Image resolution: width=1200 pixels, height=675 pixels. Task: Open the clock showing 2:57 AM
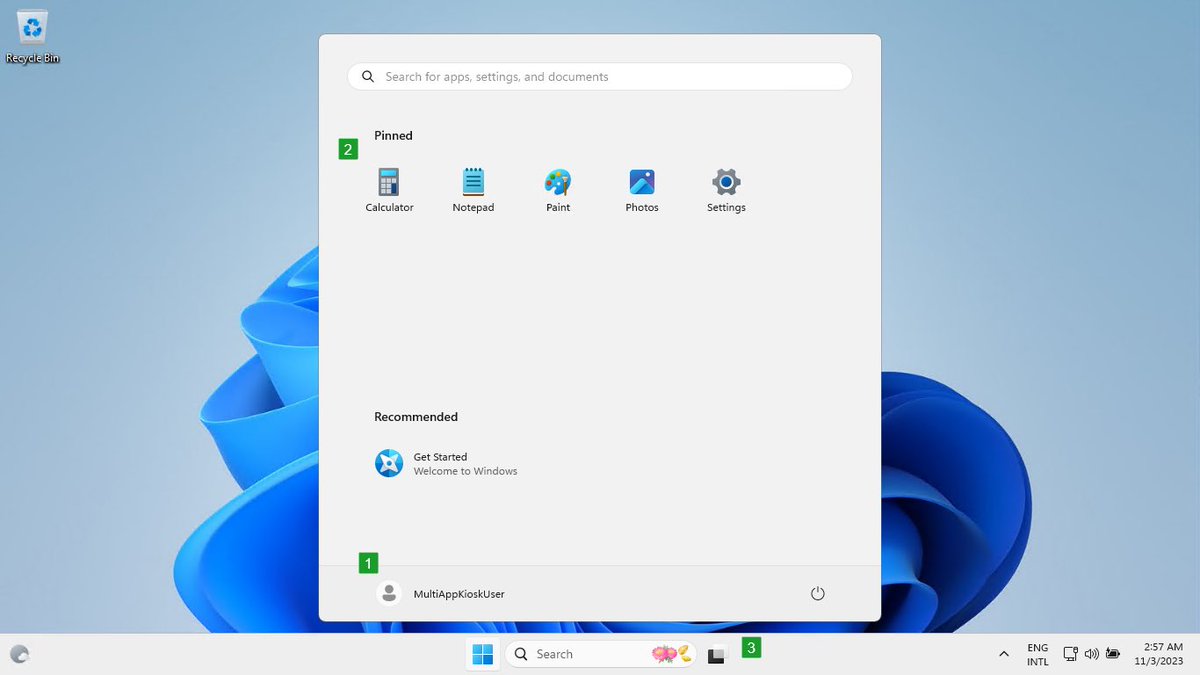click(1159, 655)
